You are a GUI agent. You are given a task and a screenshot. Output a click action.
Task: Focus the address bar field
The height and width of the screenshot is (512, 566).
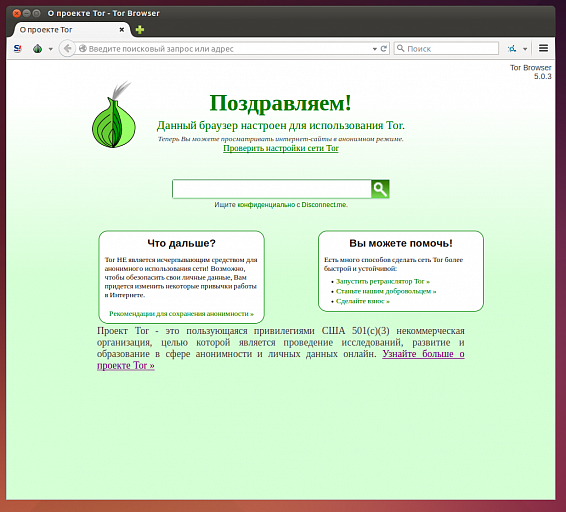[x=231, y=48]
